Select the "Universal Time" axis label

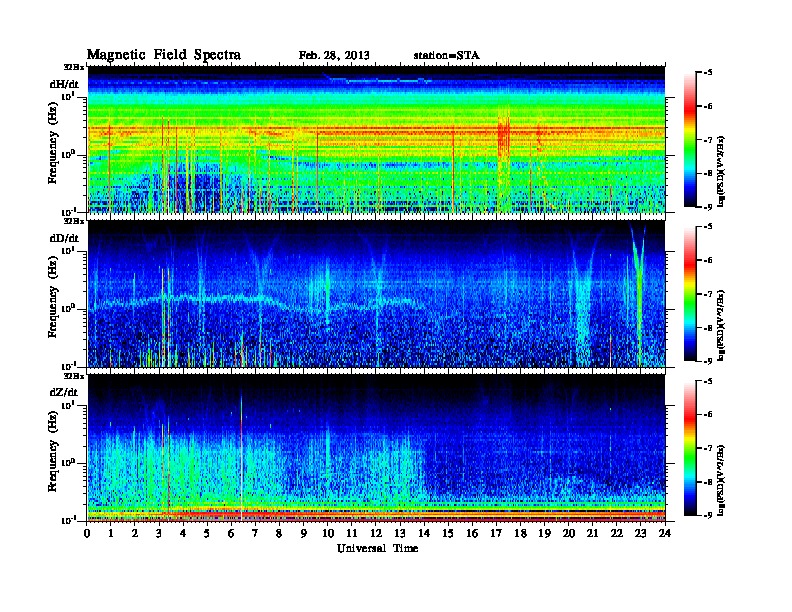click(377, 548)
